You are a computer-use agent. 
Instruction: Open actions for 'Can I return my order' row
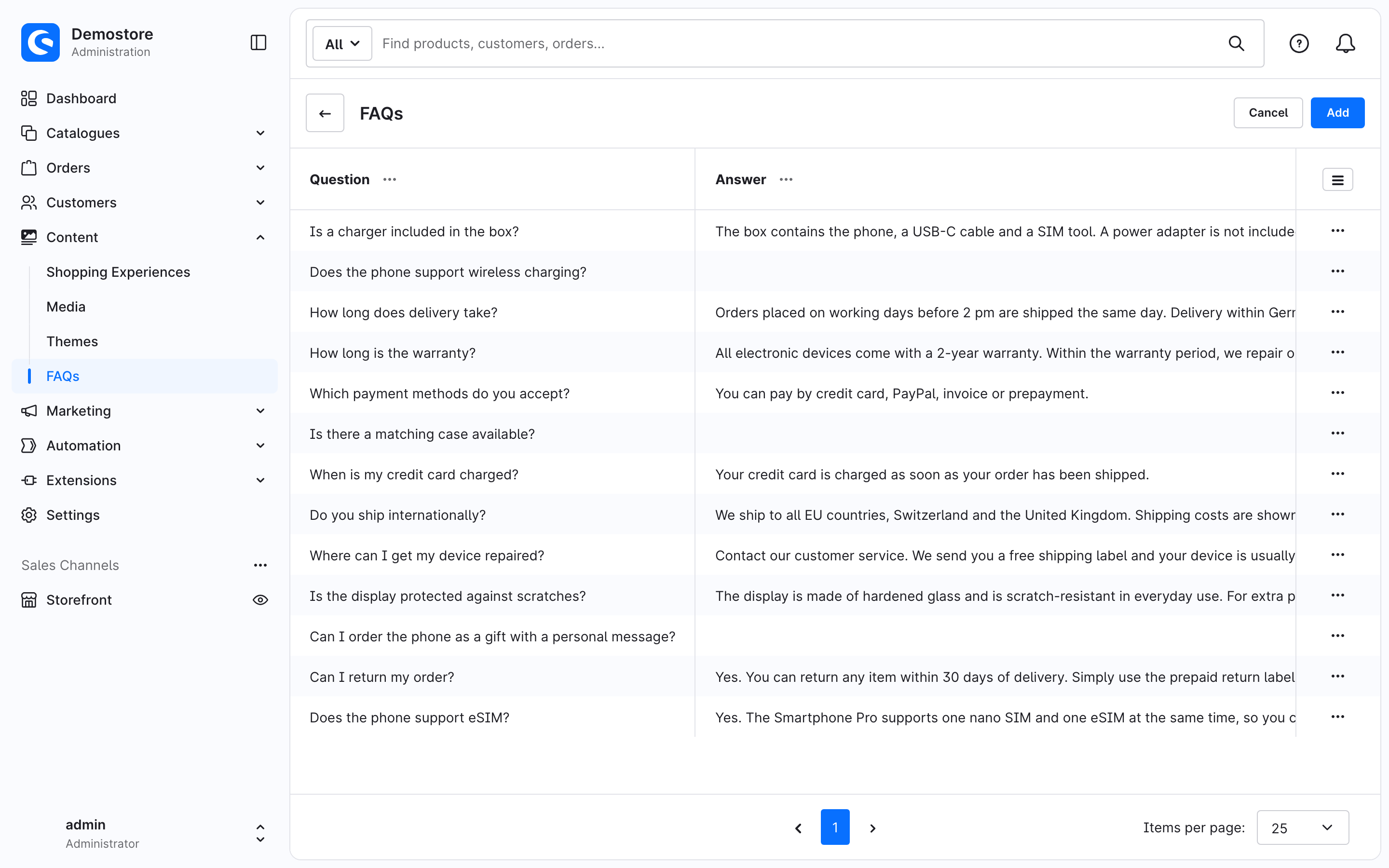pyautogui.click(x=1338, y=677)
